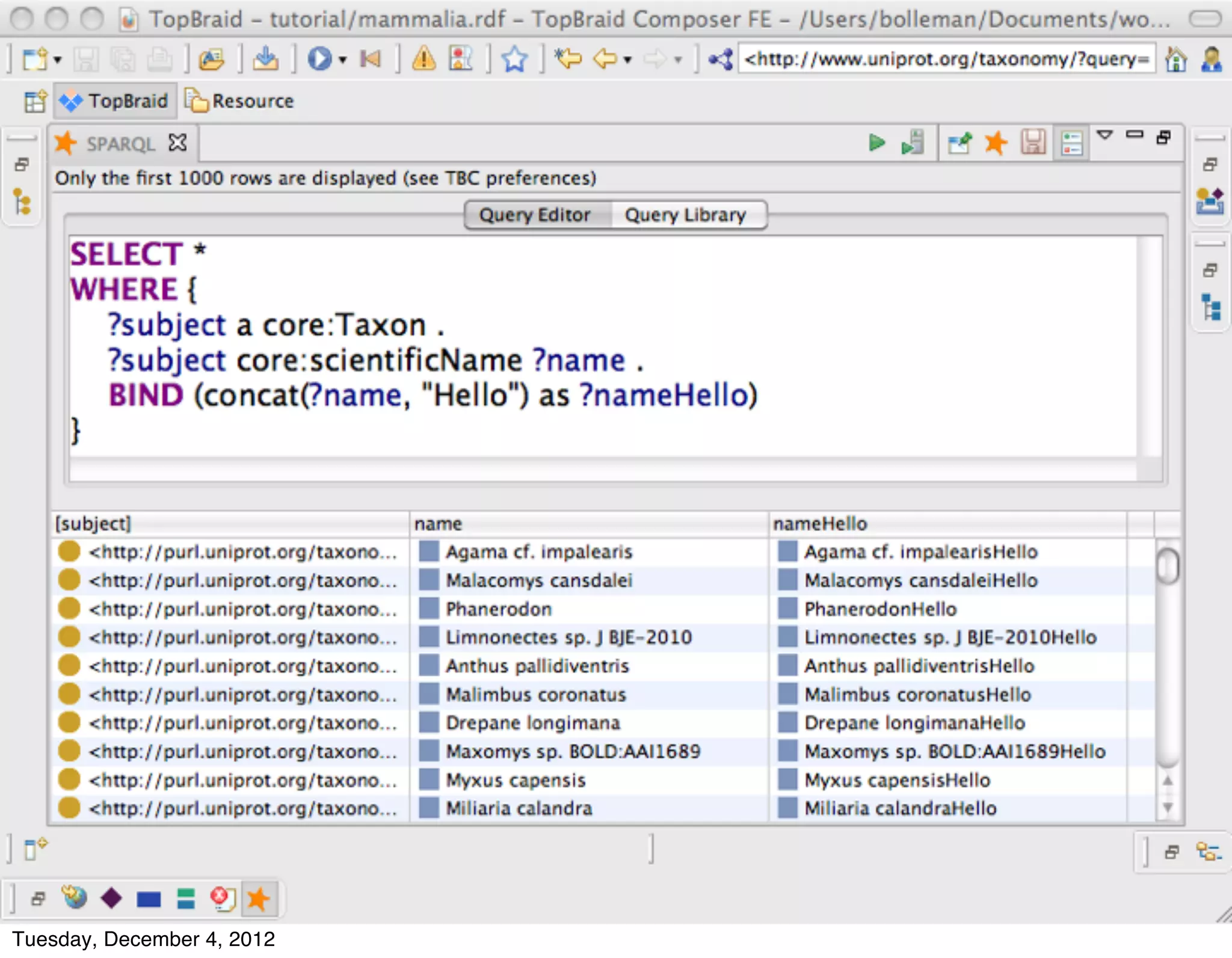Close the SPARQL view tab
Screen dimensions: 1232x958
(177, 143)
